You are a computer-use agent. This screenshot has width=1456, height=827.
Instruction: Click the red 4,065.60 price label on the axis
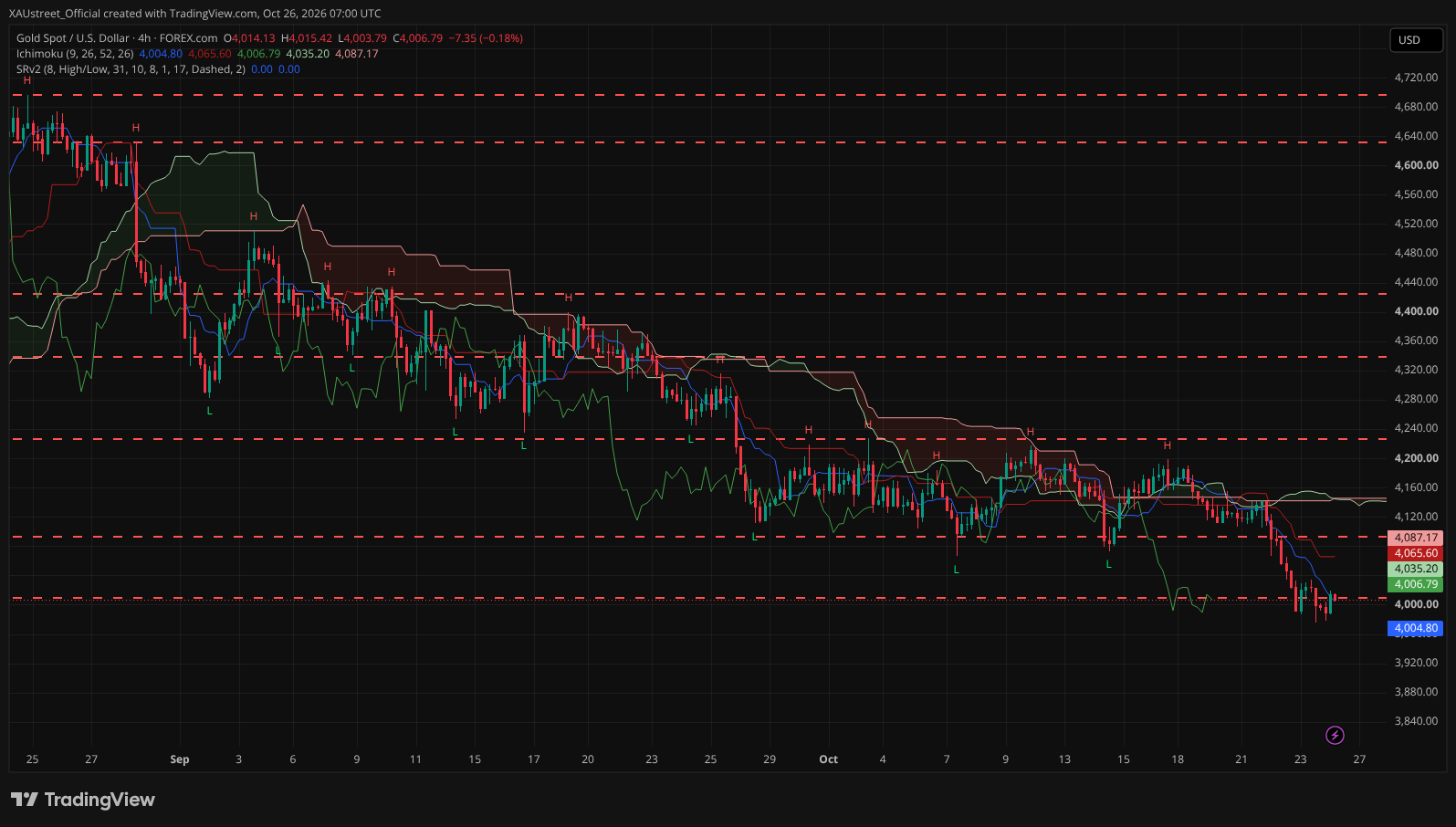[1415, 553]
